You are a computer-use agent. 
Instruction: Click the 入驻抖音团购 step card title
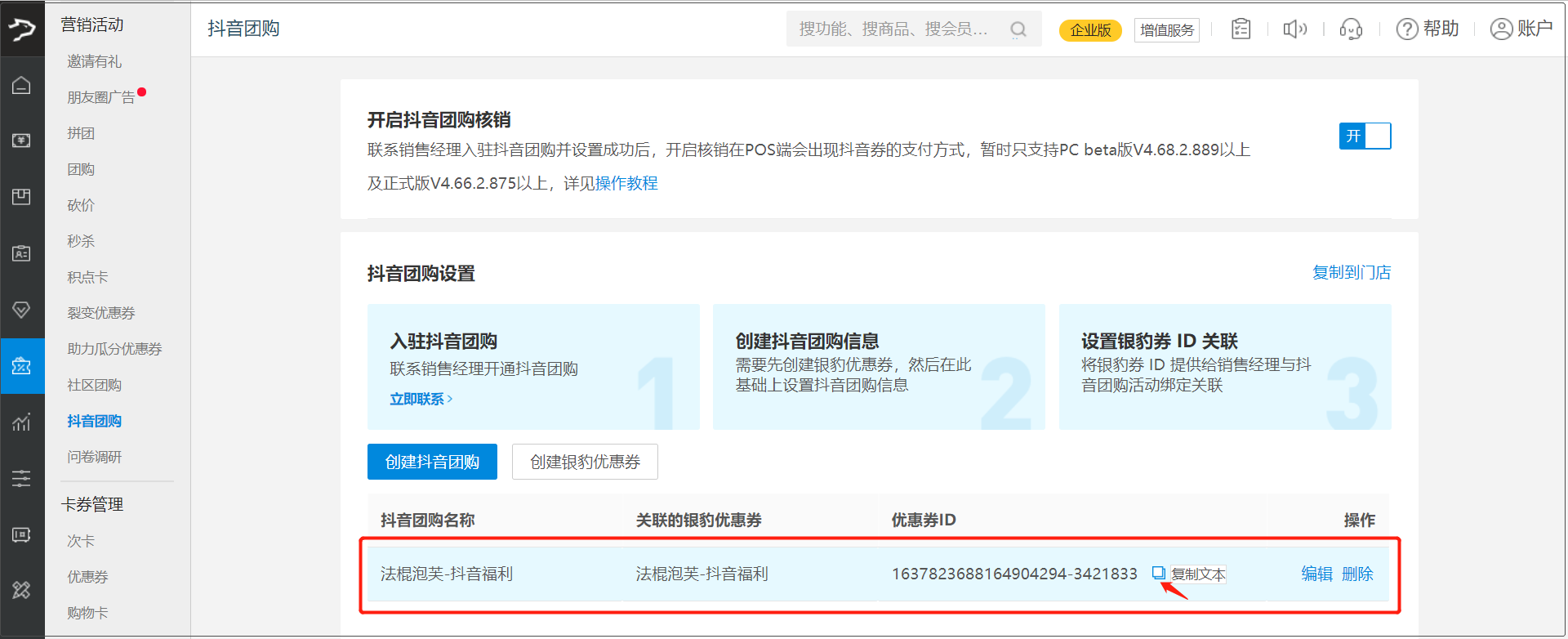[x=443, y=341]
